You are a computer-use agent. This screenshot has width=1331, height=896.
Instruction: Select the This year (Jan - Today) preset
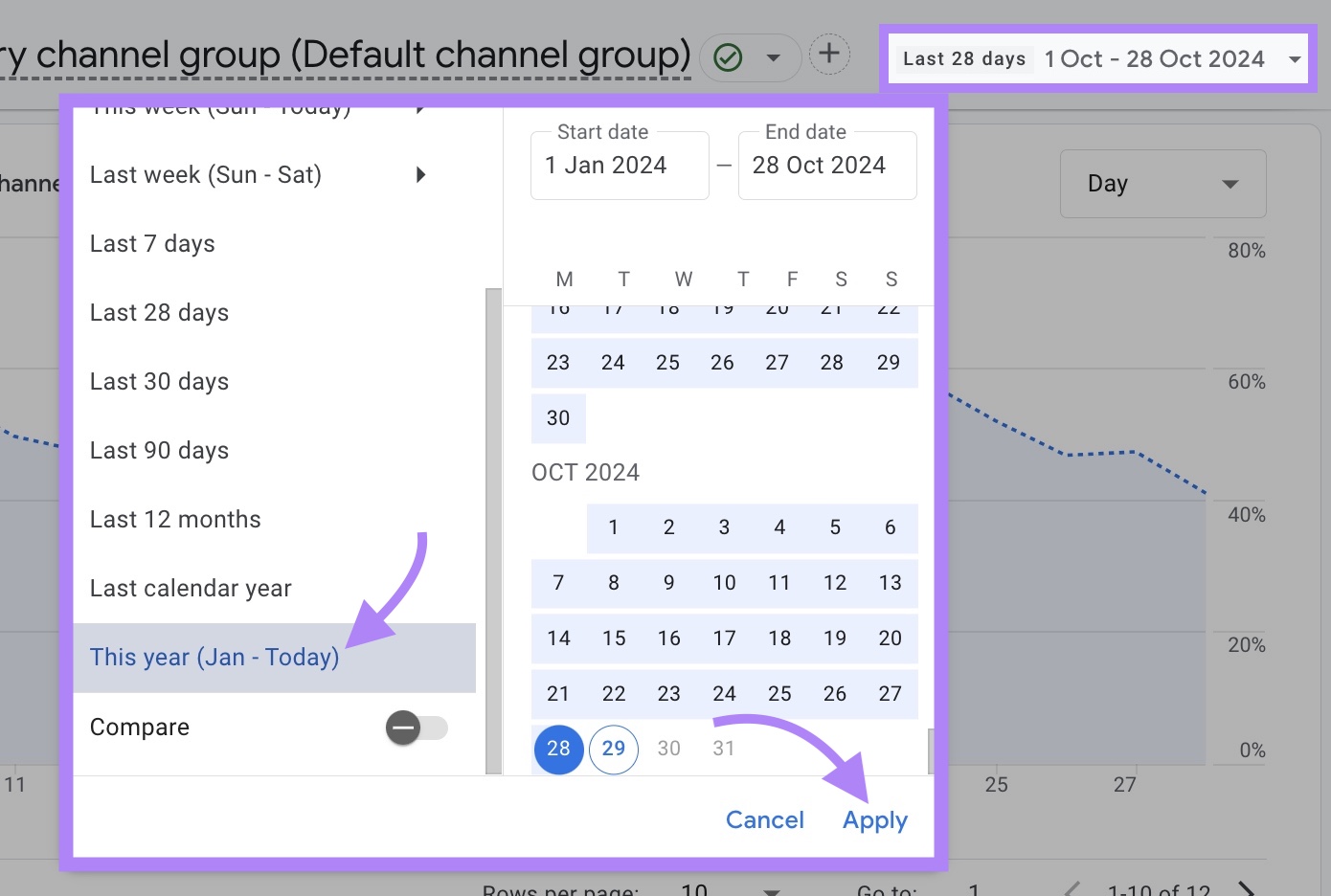tap(214, 657)
